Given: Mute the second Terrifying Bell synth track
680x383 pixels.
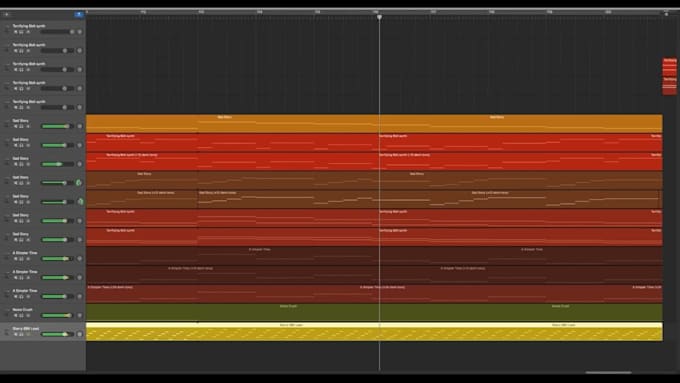Looking at the screenshot, I should 16,51.
